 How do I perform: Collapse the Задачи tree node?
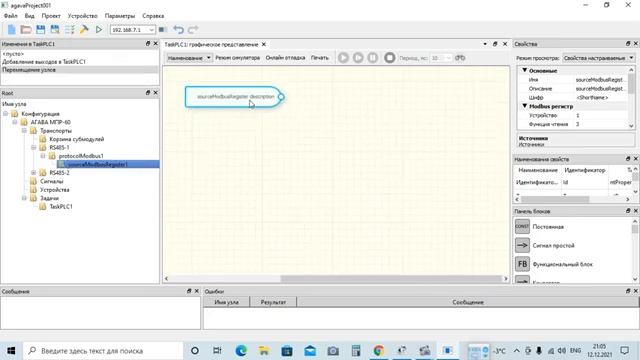(24, 198)
